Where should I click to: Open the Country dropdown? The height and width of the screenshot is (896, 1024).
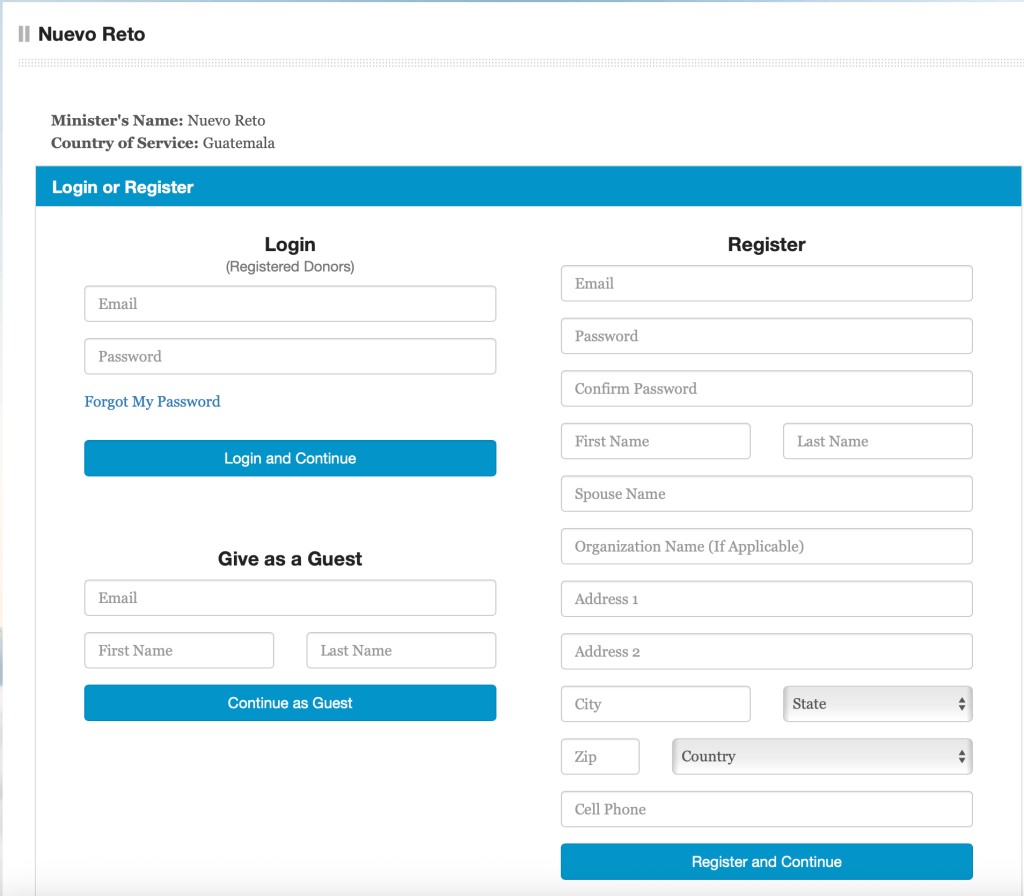(821, 757)
